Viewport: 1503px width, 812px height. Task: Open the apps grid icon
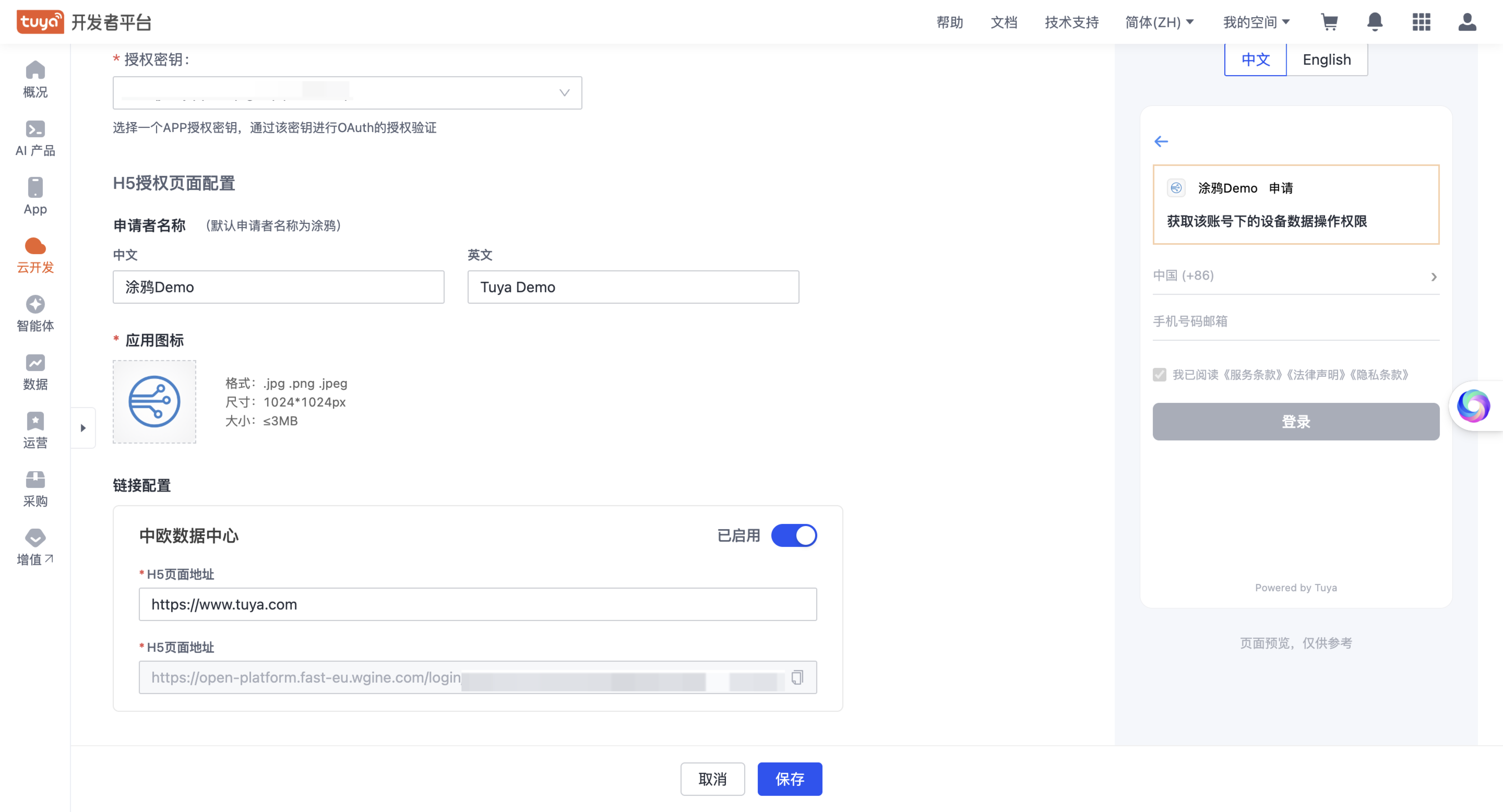[x=1421, y=22]
